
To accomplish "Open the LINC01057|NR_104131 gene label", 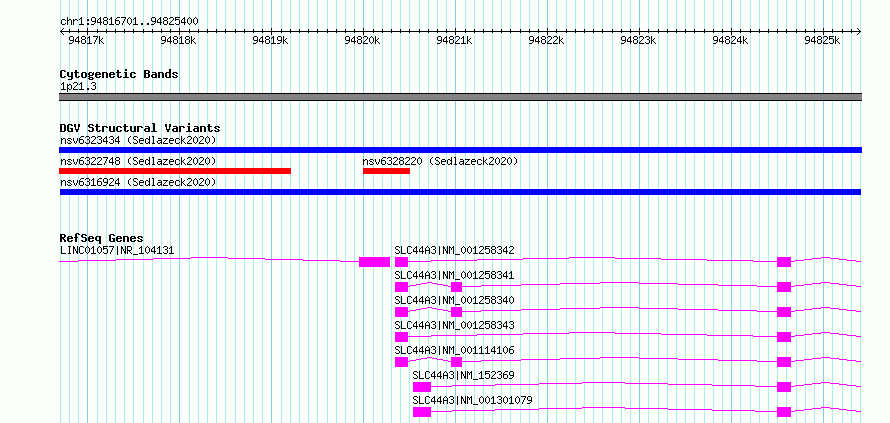I will coord(117,250).
